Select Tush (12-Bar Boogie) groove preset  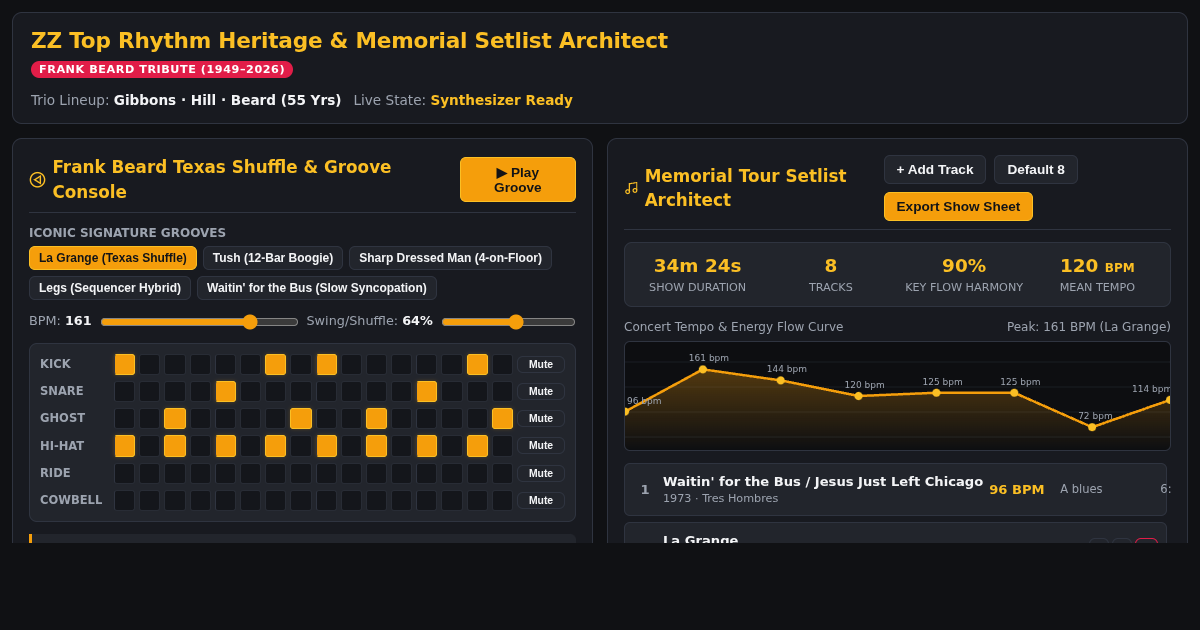pos(273,258)
